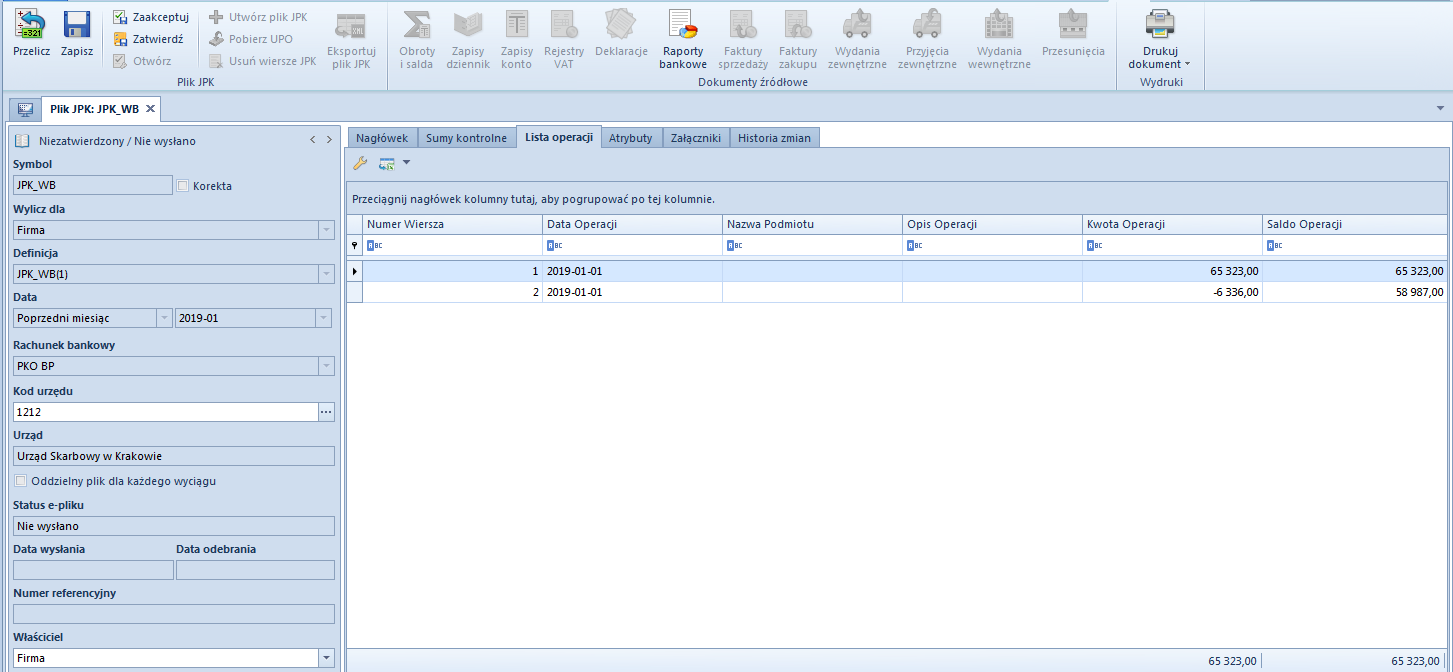
Task: Expand the Drukuj dokument dropdown arrow
Action: [1187, 64]
